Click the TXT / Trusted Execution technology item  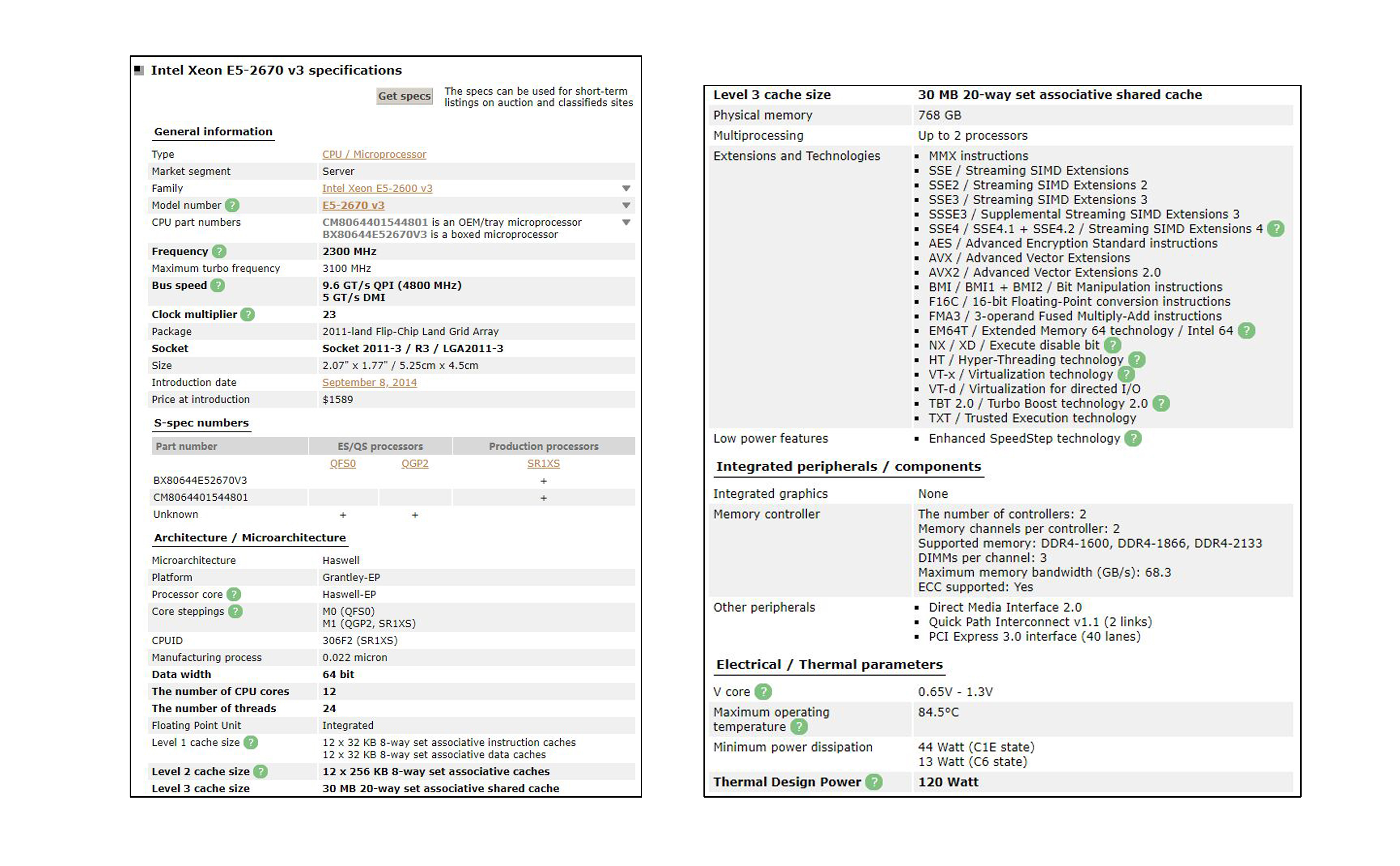click(x=1032, y=418)
